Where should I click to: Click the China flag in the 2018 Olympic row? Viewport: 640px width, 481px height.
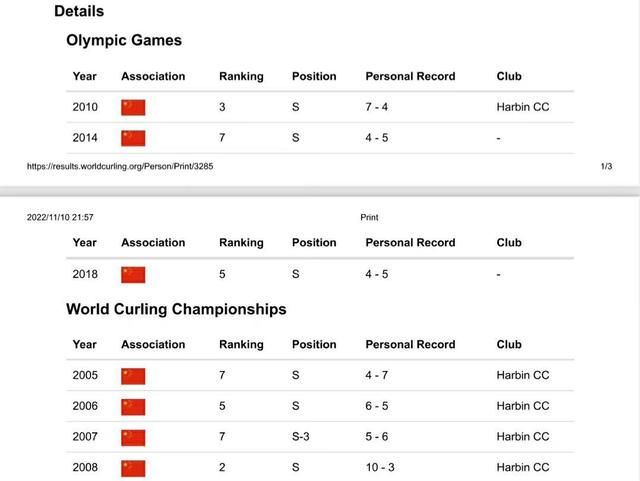click(133, 274)
